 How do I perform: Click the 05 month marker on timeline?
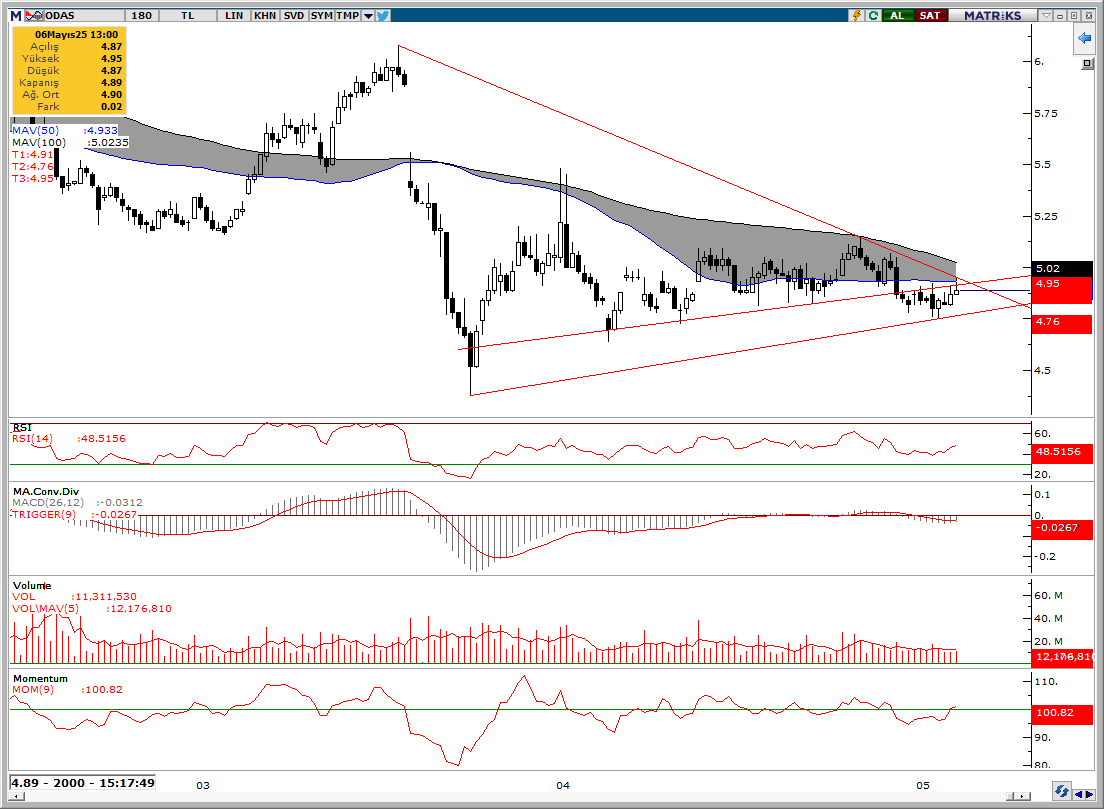click(x=922, y=785)
